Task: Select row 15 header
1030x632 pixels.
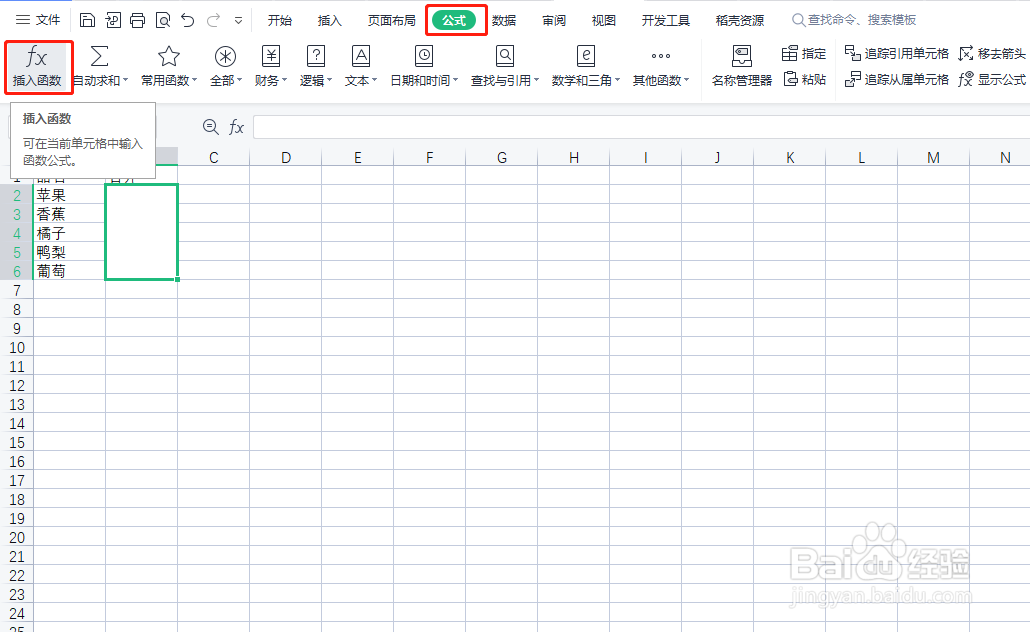Action: (x=17, y=443)
